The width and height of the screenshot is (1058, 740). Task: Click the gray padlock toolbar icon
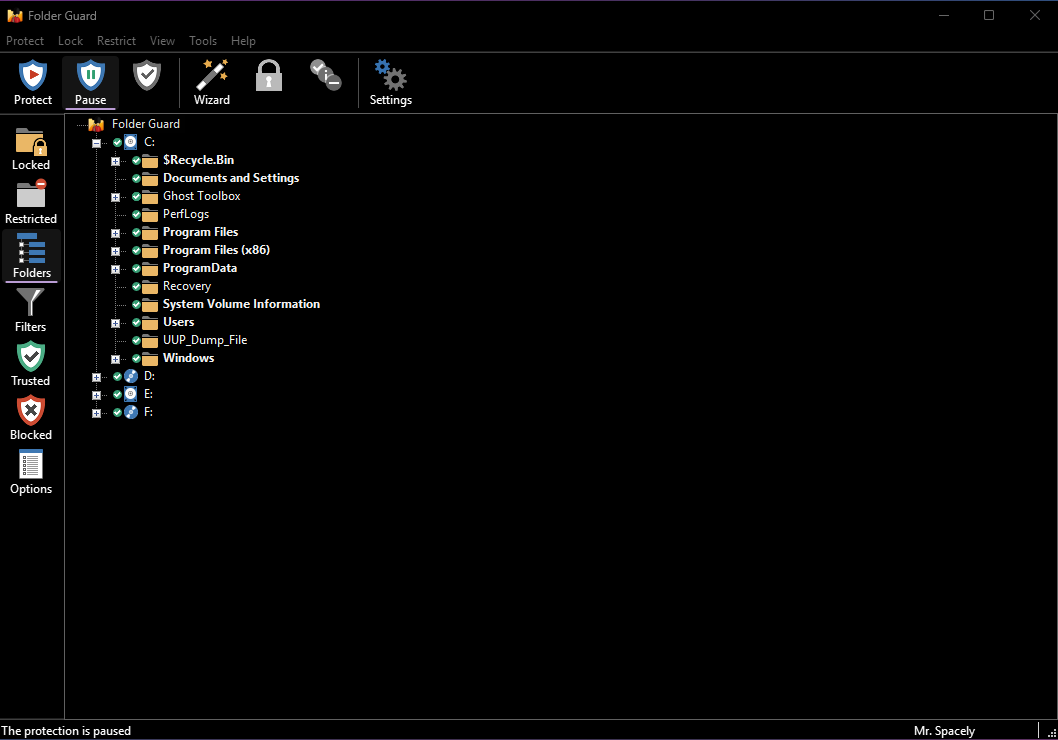[269, 75]
